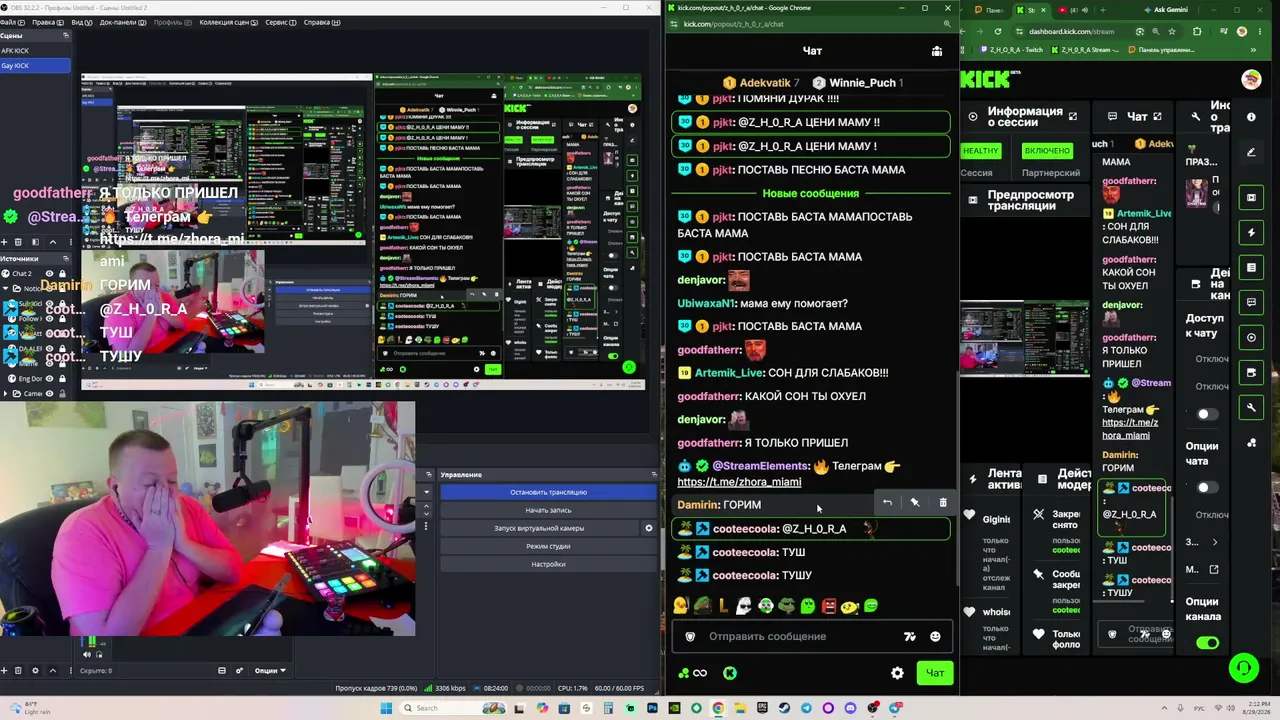1280x720 pixels.
Task: Click the stream preview thumbnail in the dashboard
Action: tap(1024, 338)
